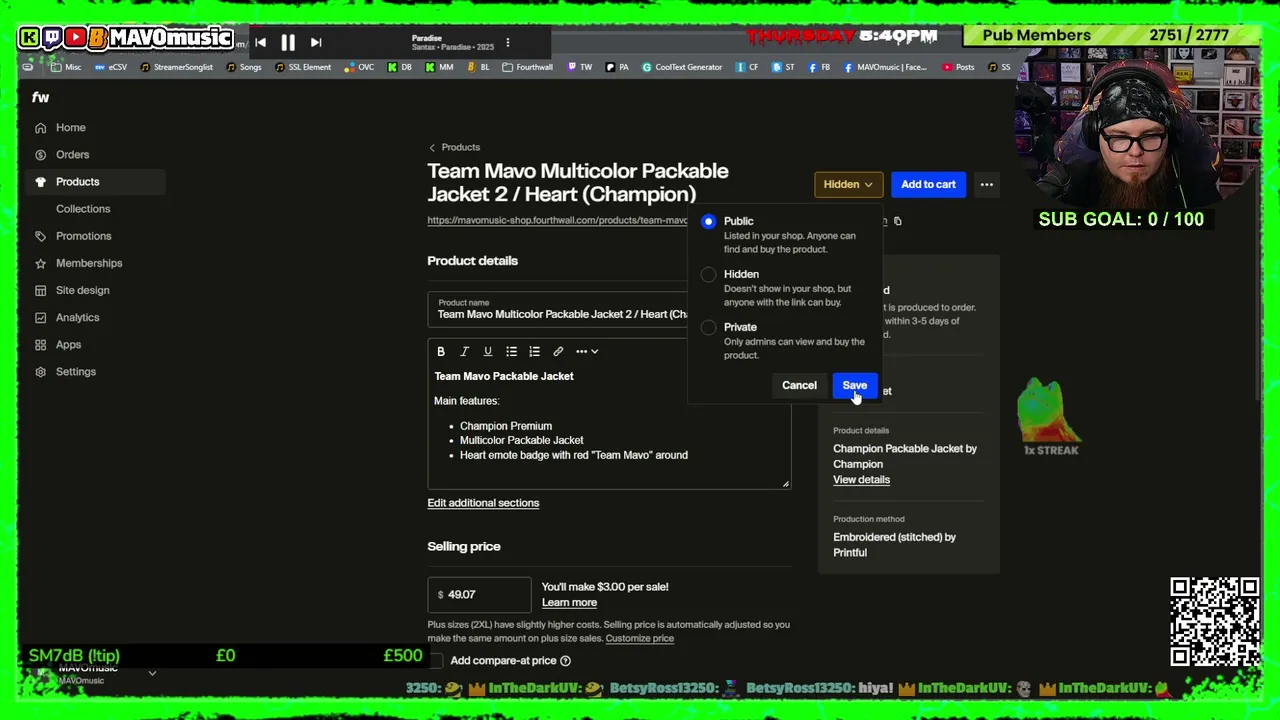Open the FB Facebook bookmark
The width and height of the screenshot is (1280, 720).
pyautogui.click(x=819, y=67)
